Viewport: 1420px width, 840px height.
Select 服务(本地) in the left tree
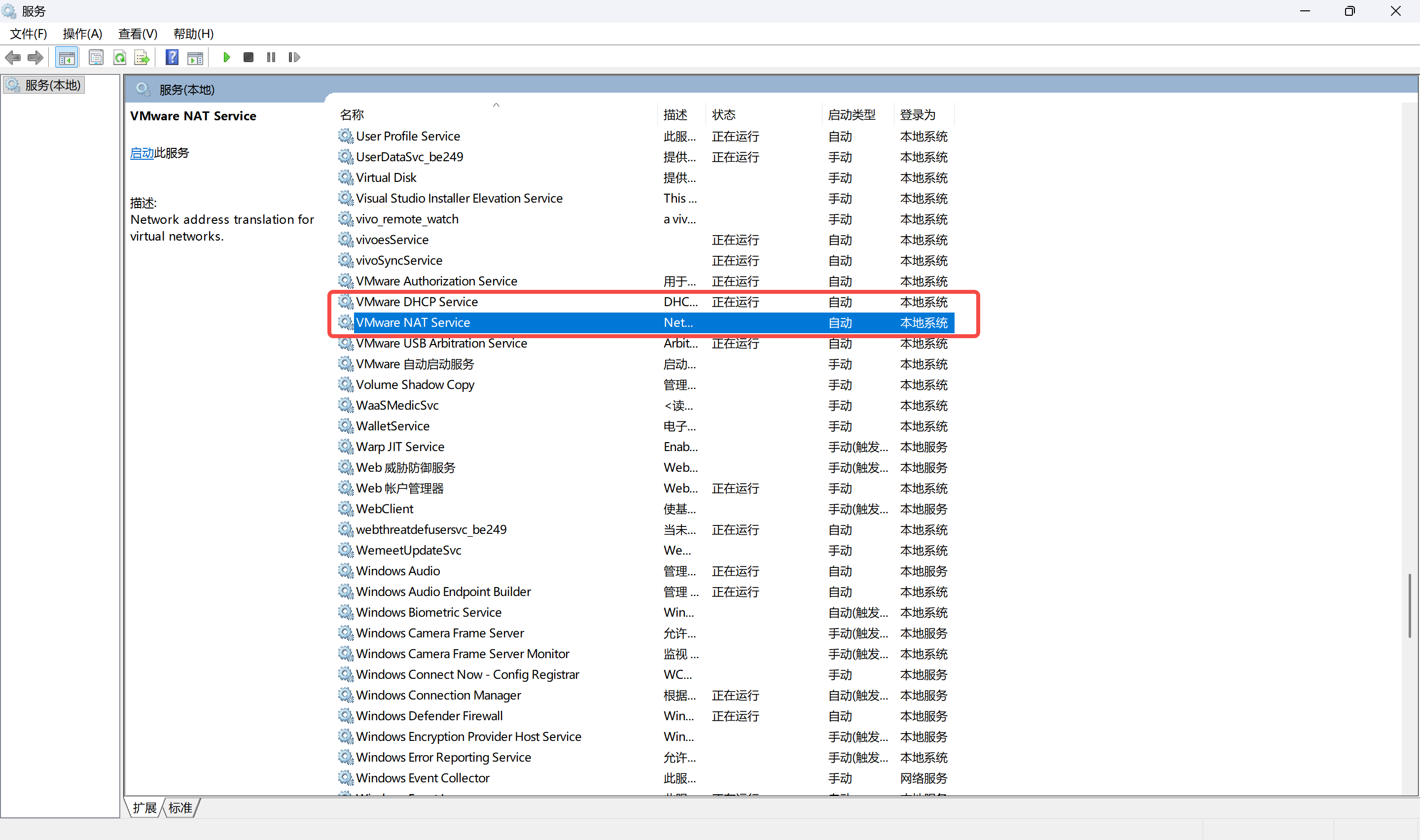52,85
